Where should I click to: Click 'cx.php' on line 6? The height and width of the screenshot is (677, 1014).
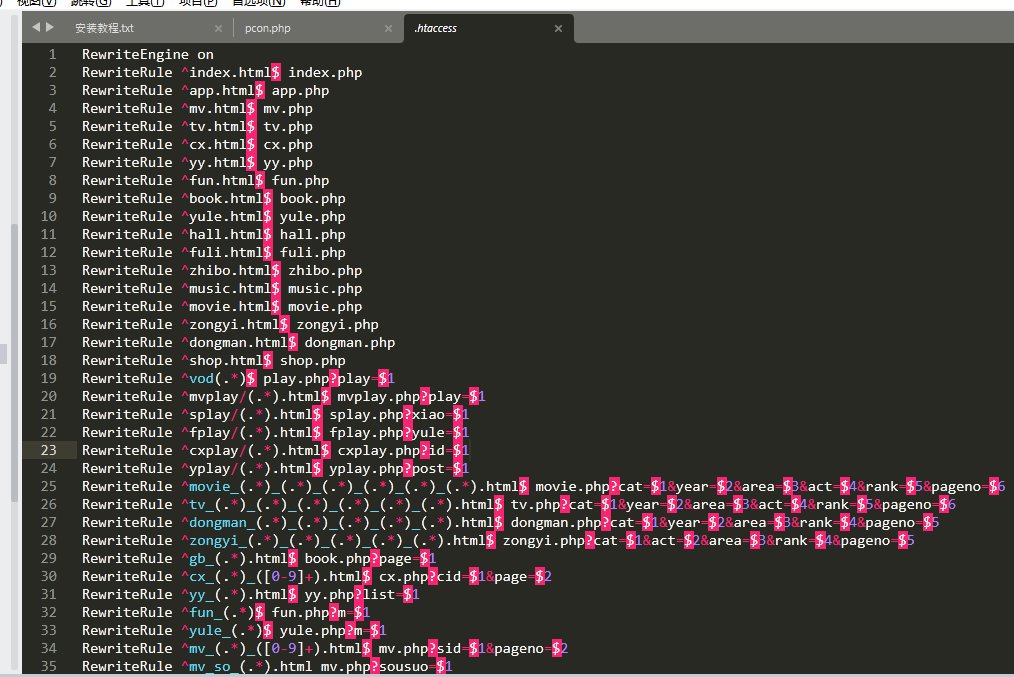(288, 145)
